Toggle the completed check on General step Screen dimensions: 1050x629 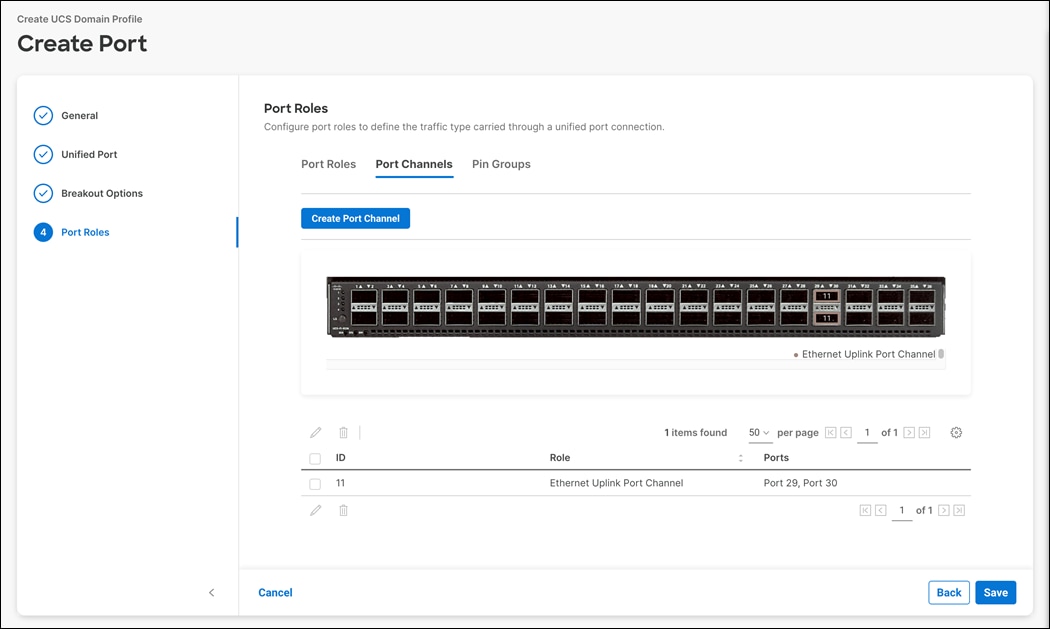coord(43,115)
